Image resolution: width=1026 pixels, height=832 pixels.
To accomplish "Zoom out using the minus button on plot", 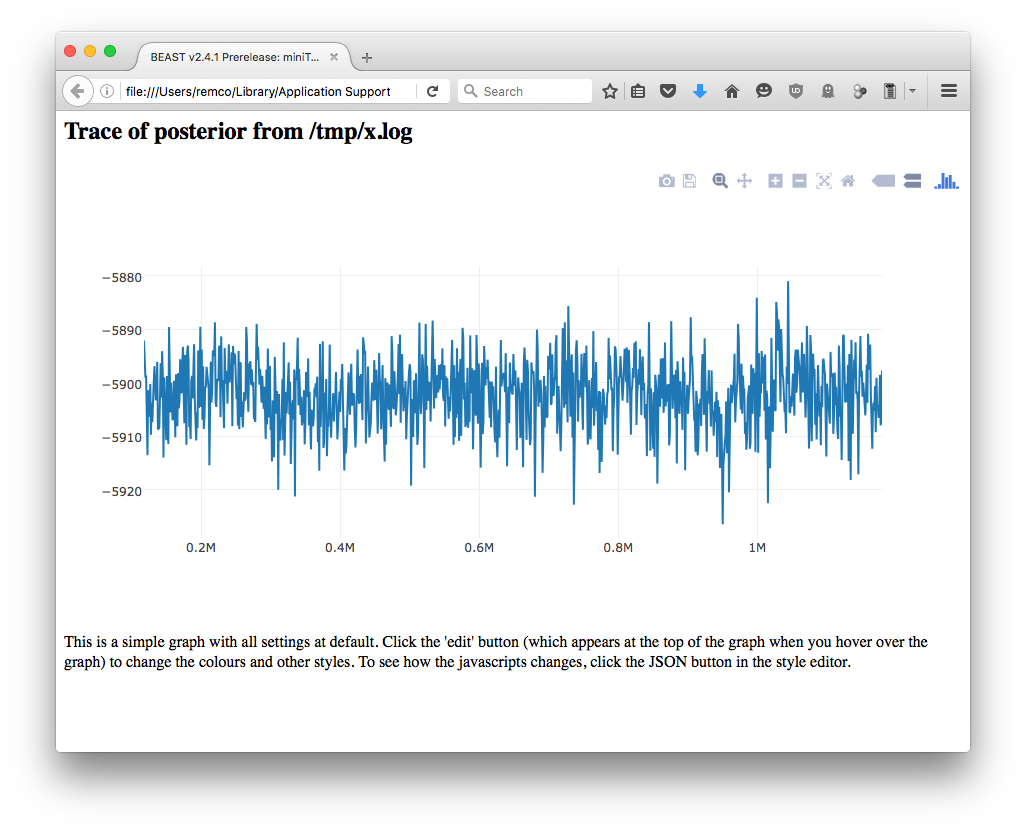I will coord(799,181).
